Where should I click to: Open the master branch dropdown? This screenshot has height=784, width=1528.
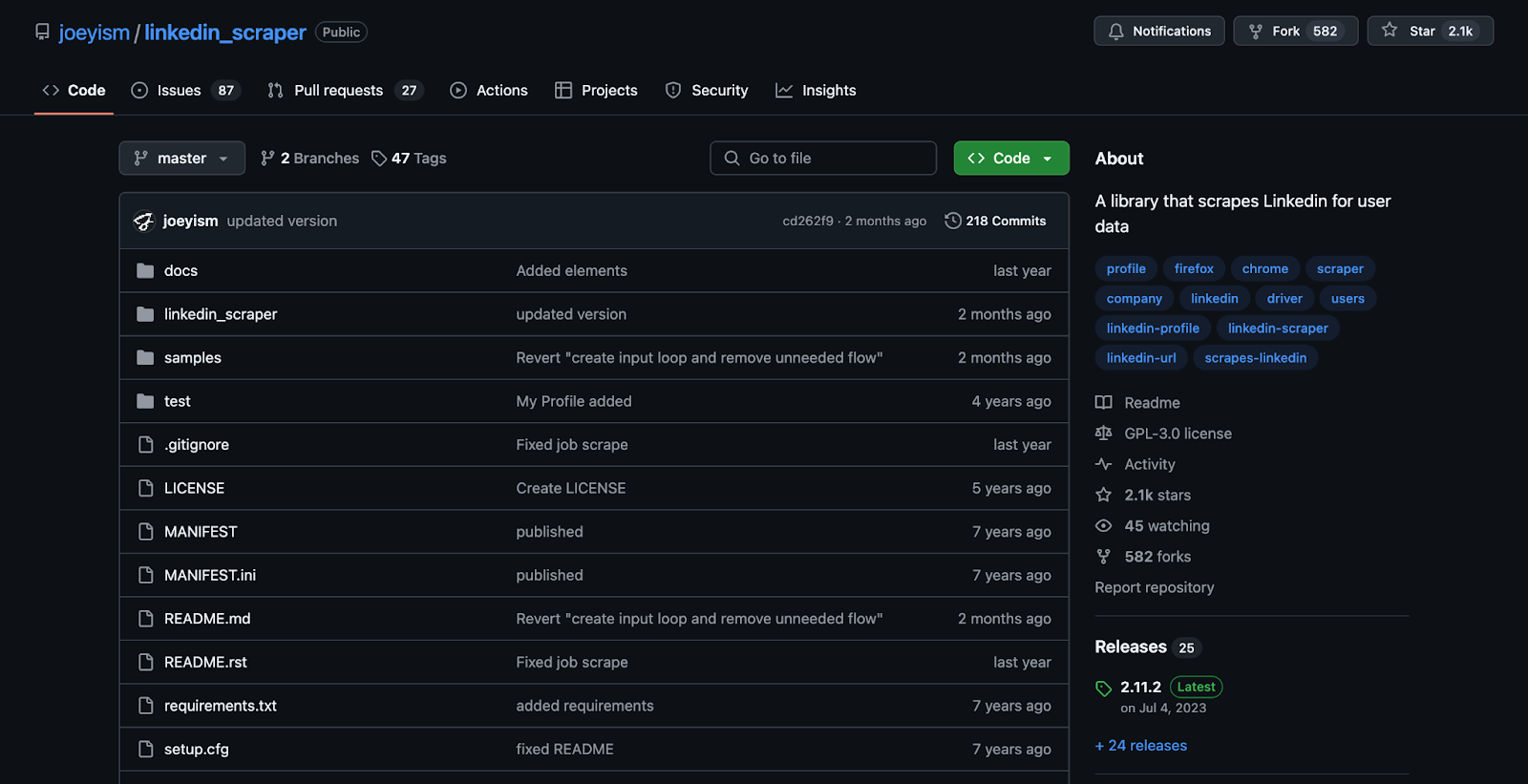click(x=181, y=159)
